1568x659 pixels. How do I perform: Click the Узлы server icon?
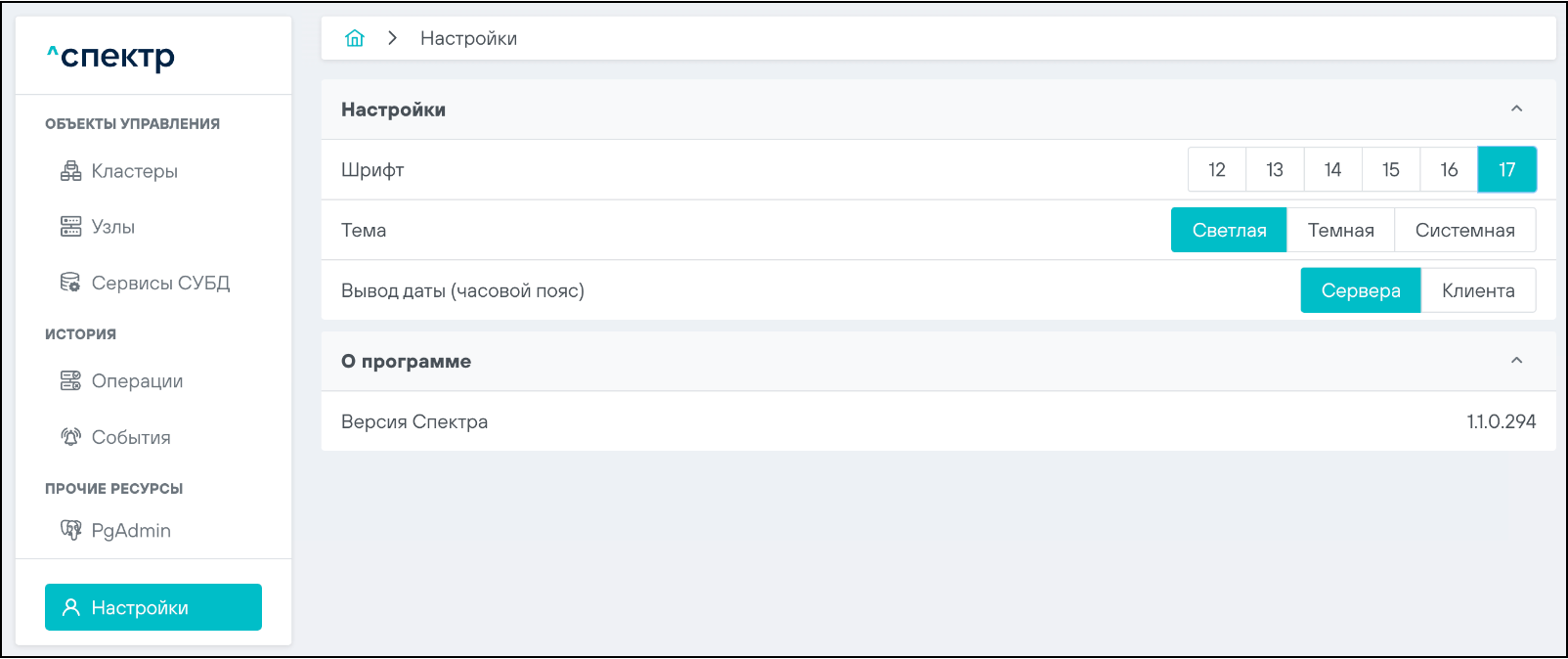pyautogui.click(x=70, y=227)
